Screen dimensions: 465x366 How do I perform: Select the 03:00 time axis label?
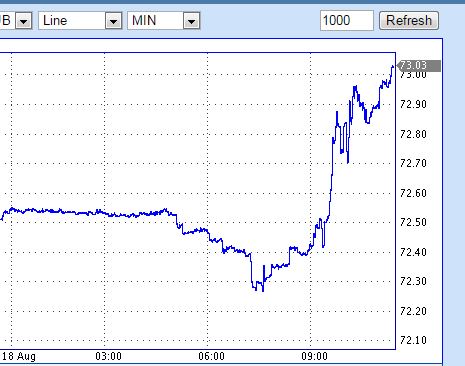pyautogui.click(x=108, y=356)
